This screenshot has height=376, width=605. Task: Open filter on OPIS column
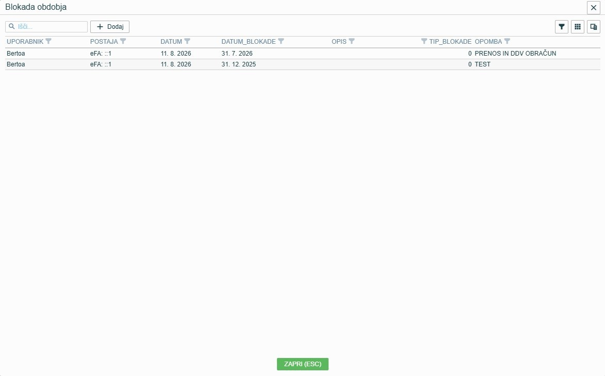[352, 41]
